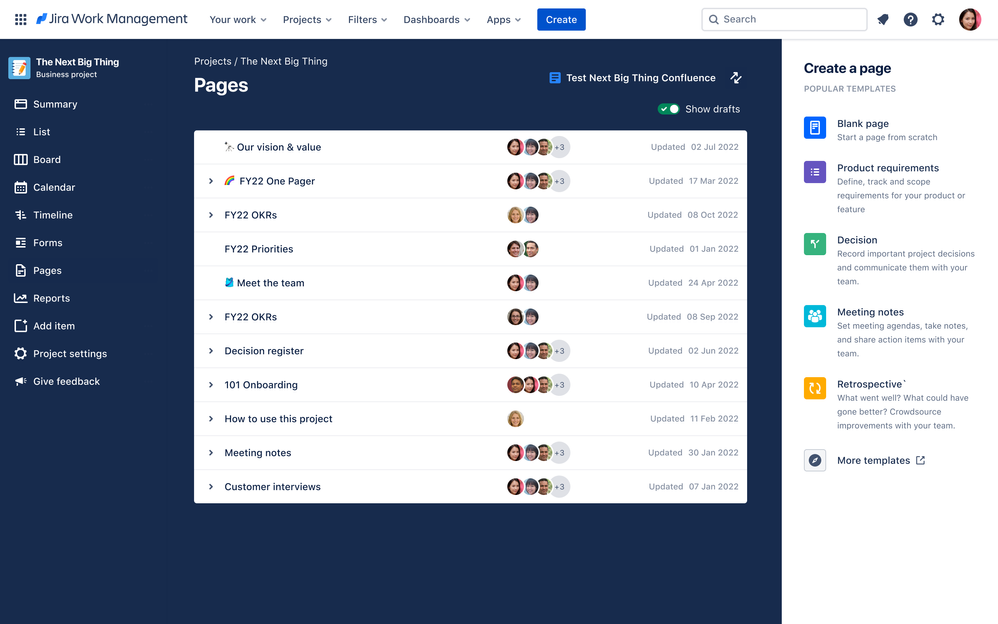Open the help question mark icon
The height and width of the screenshot is (624, 998).
911,19
